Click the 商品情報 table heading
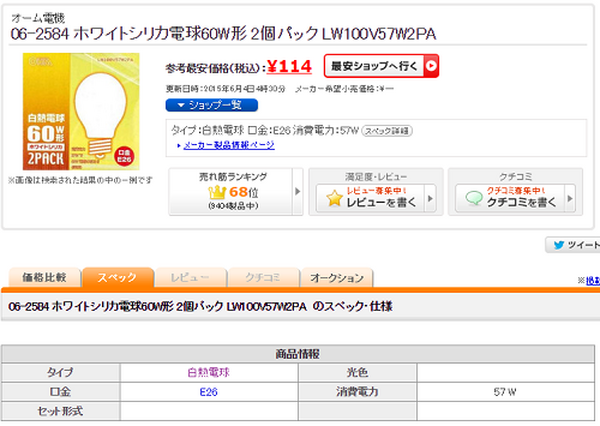600x426 pixels. (298, 354)
